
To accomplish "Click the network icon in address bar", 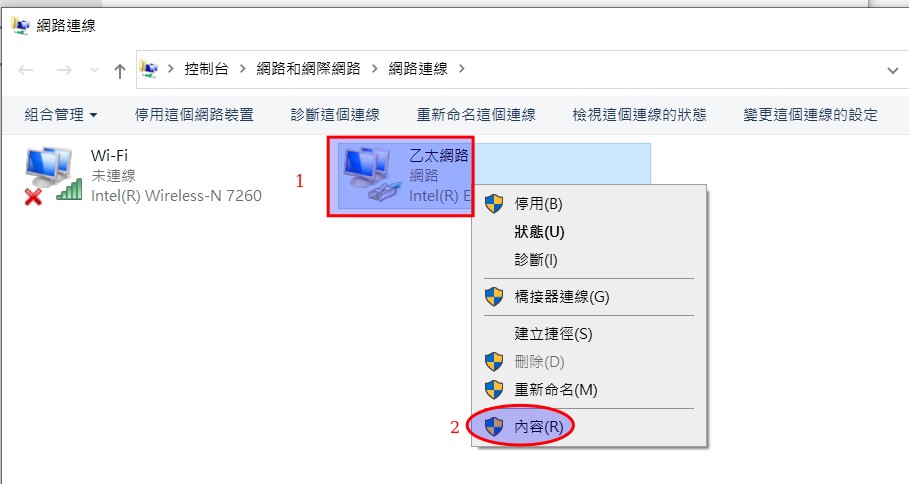I will click(148, 69).
